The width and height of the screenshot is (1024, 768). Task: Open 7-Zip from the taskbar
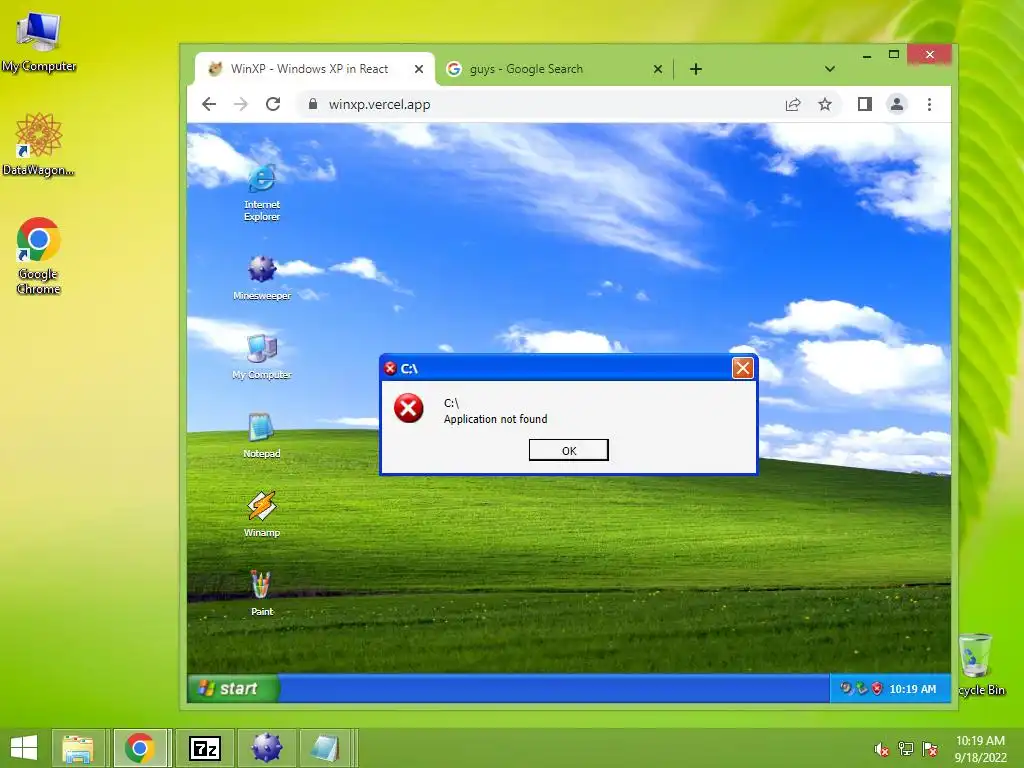pos(204,748)
